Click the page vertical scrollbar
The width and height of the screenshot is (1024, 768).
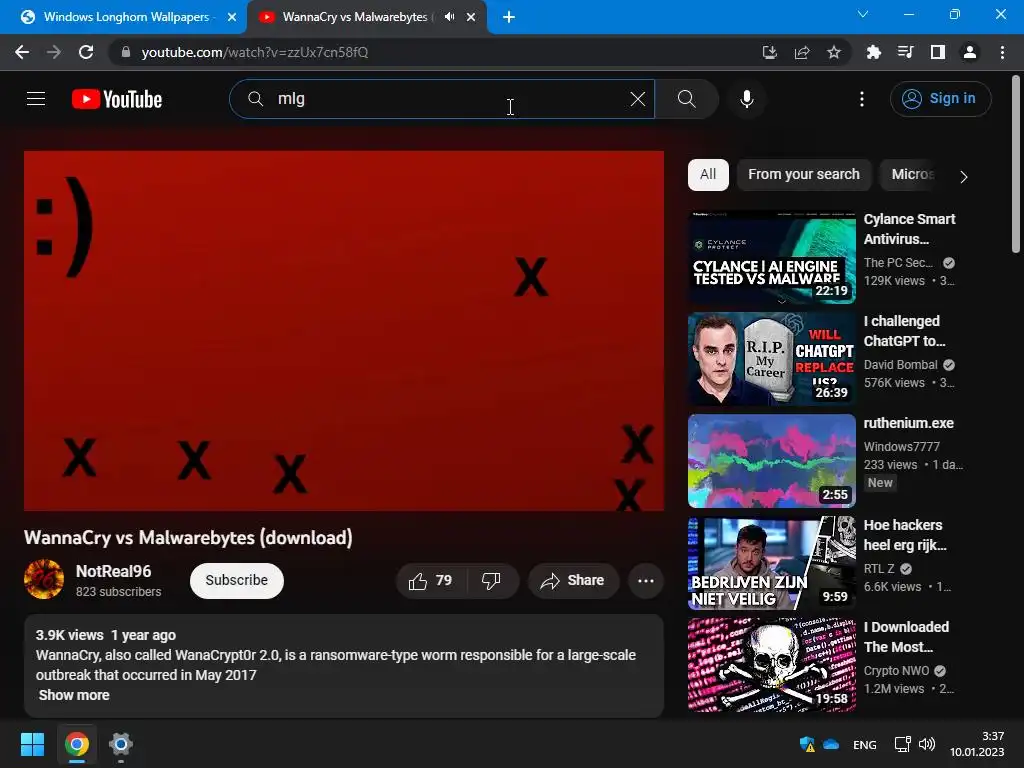tap(1016, 165)
